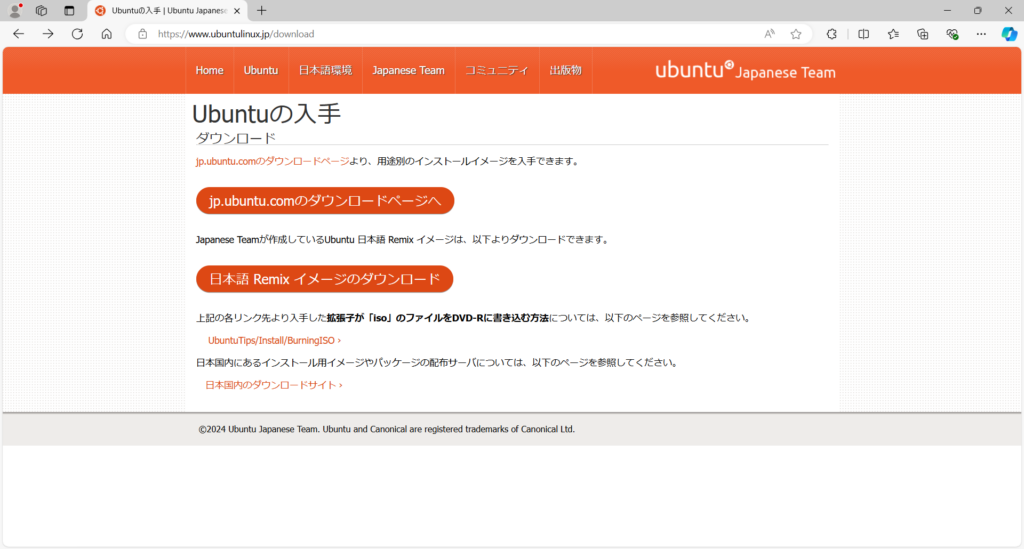Open the workspaces icon in title bar
This screenshot has width=1024, height=549.
click(41, 10)
